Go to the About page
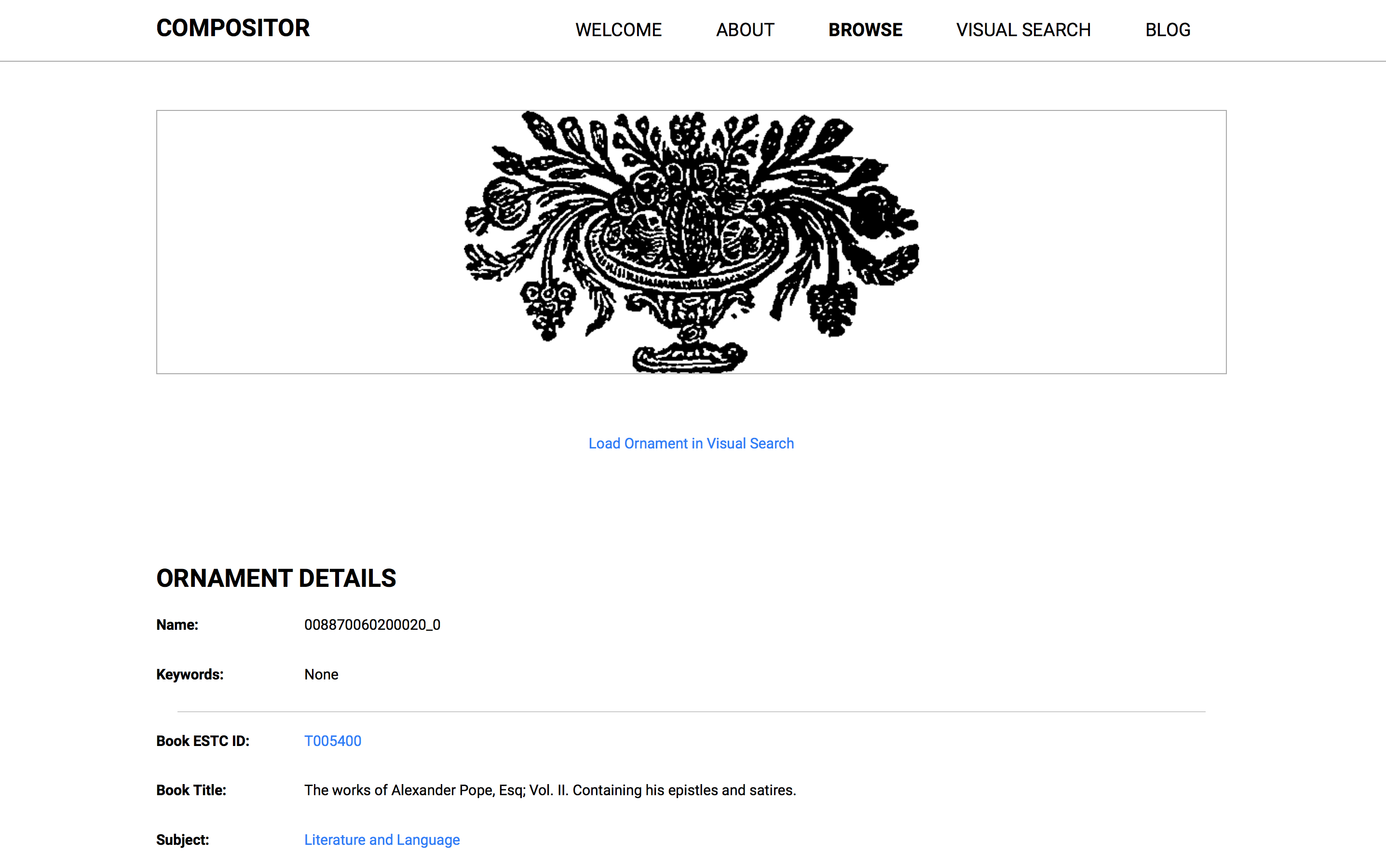The image size is (1386, 868). pos(745,30)
